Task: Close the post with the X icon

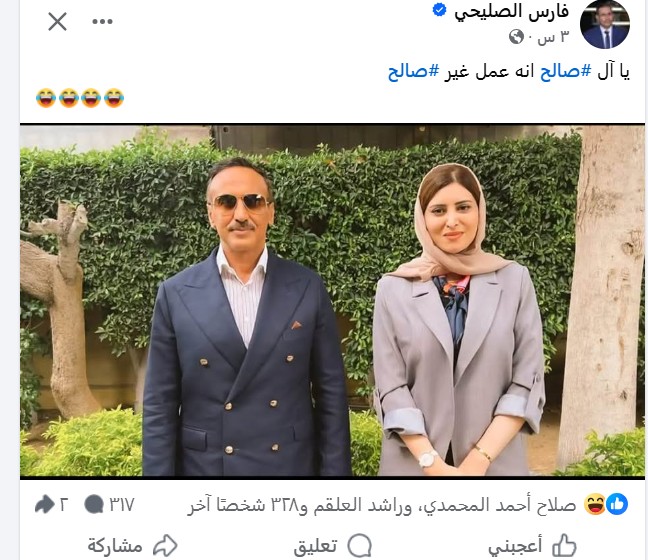Action: tap(57, 21)
